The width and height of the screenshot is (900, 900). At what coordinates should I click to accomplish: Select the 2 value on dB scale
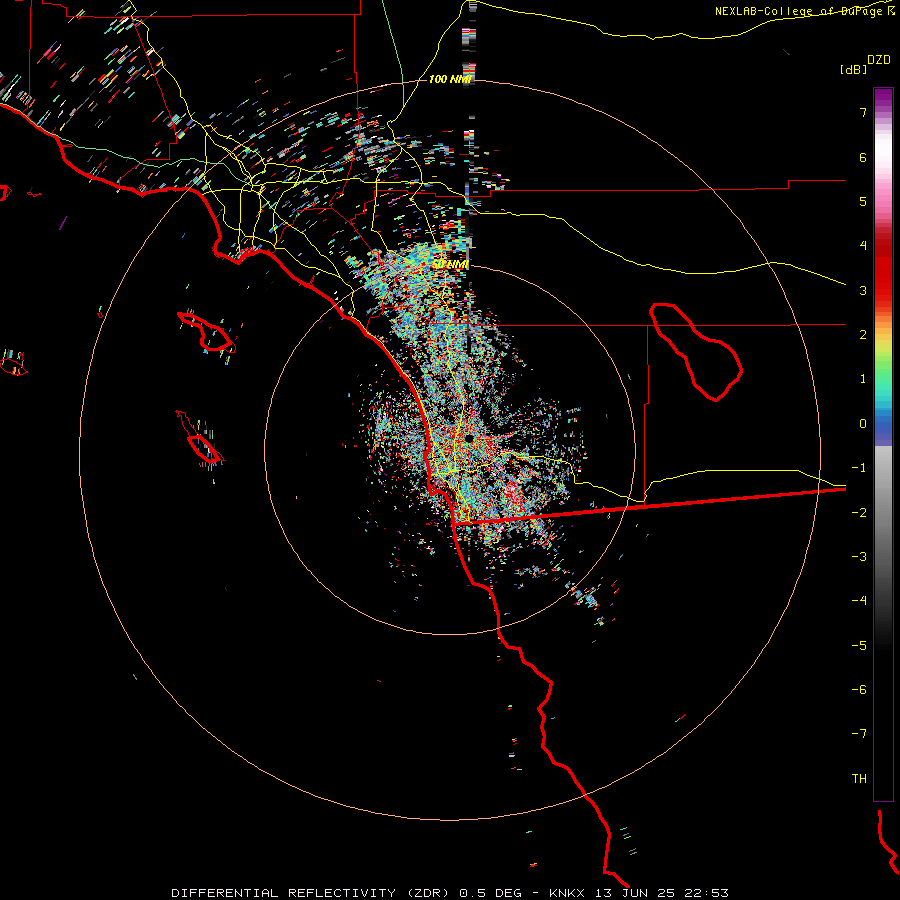click(x=863, y=335)
